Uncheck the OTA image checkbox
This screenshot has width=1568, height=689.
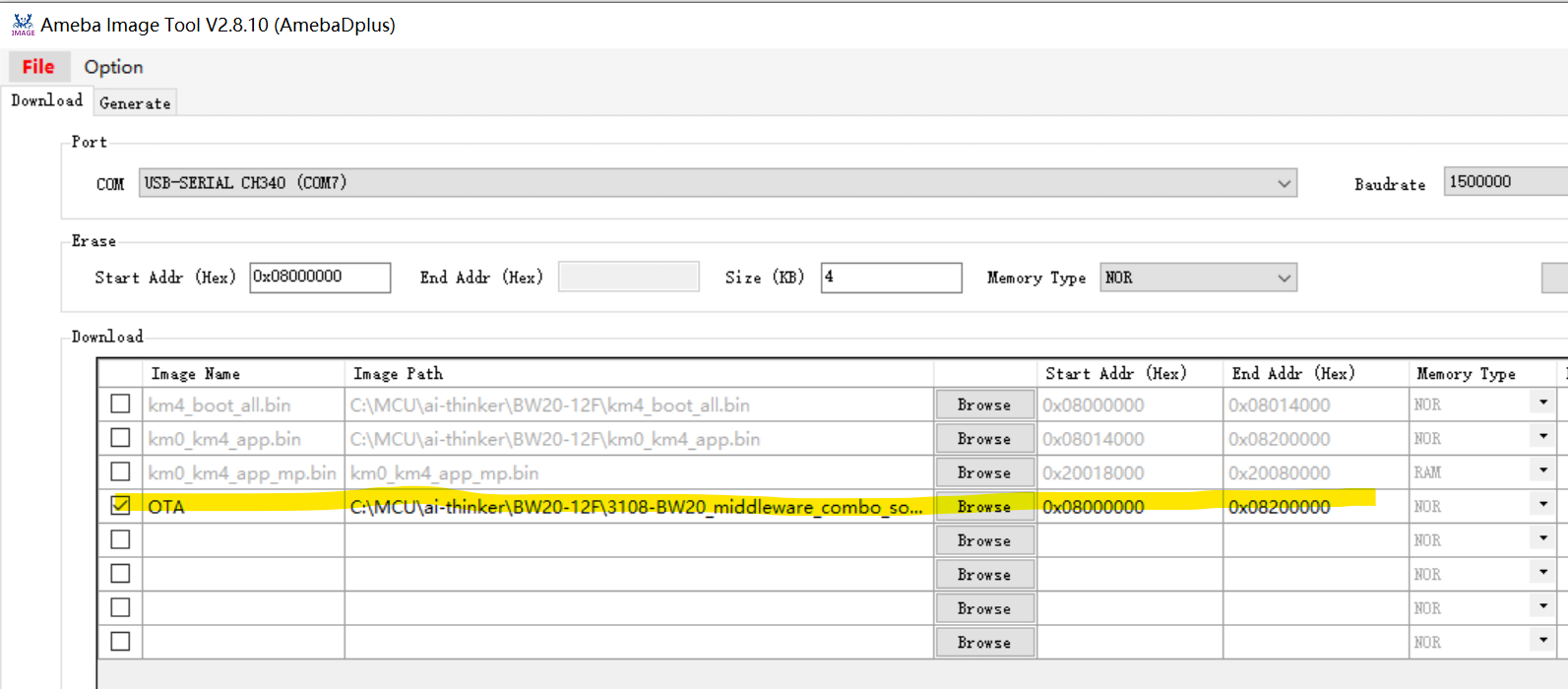(x=120, y=506)
